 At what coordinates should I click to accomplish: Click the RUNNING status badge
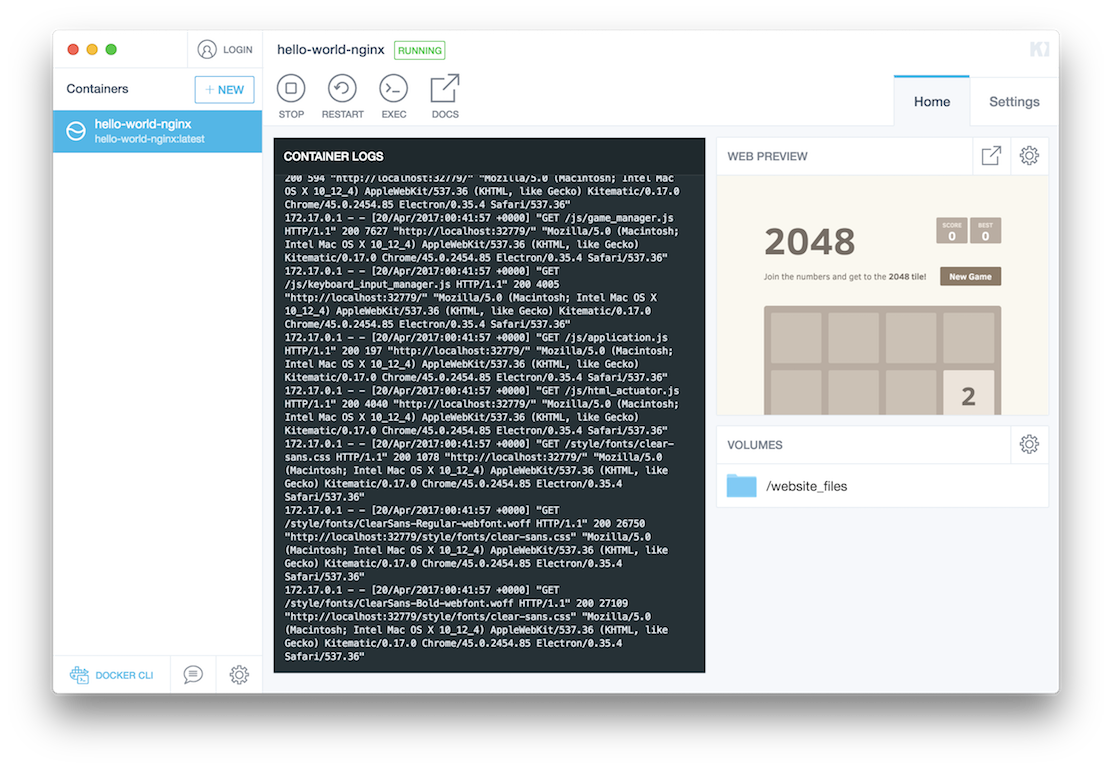coord(419,49)
